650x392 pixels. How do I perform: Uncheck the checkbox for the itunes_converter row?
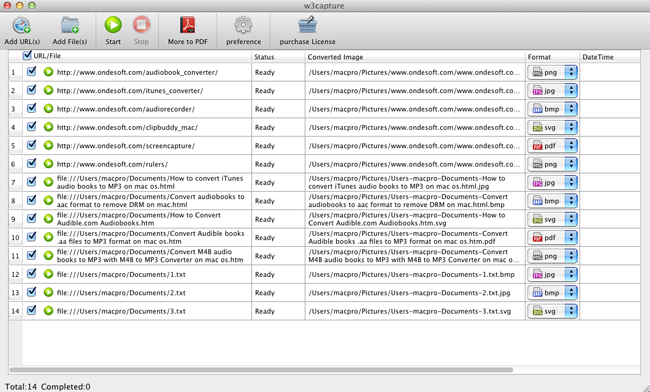click(32, 90)
